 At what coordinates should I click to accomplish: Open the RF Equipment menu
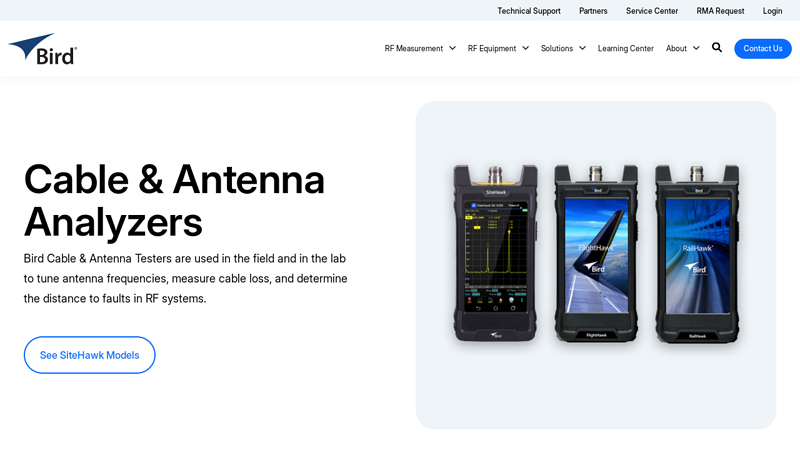pos(492,48)
